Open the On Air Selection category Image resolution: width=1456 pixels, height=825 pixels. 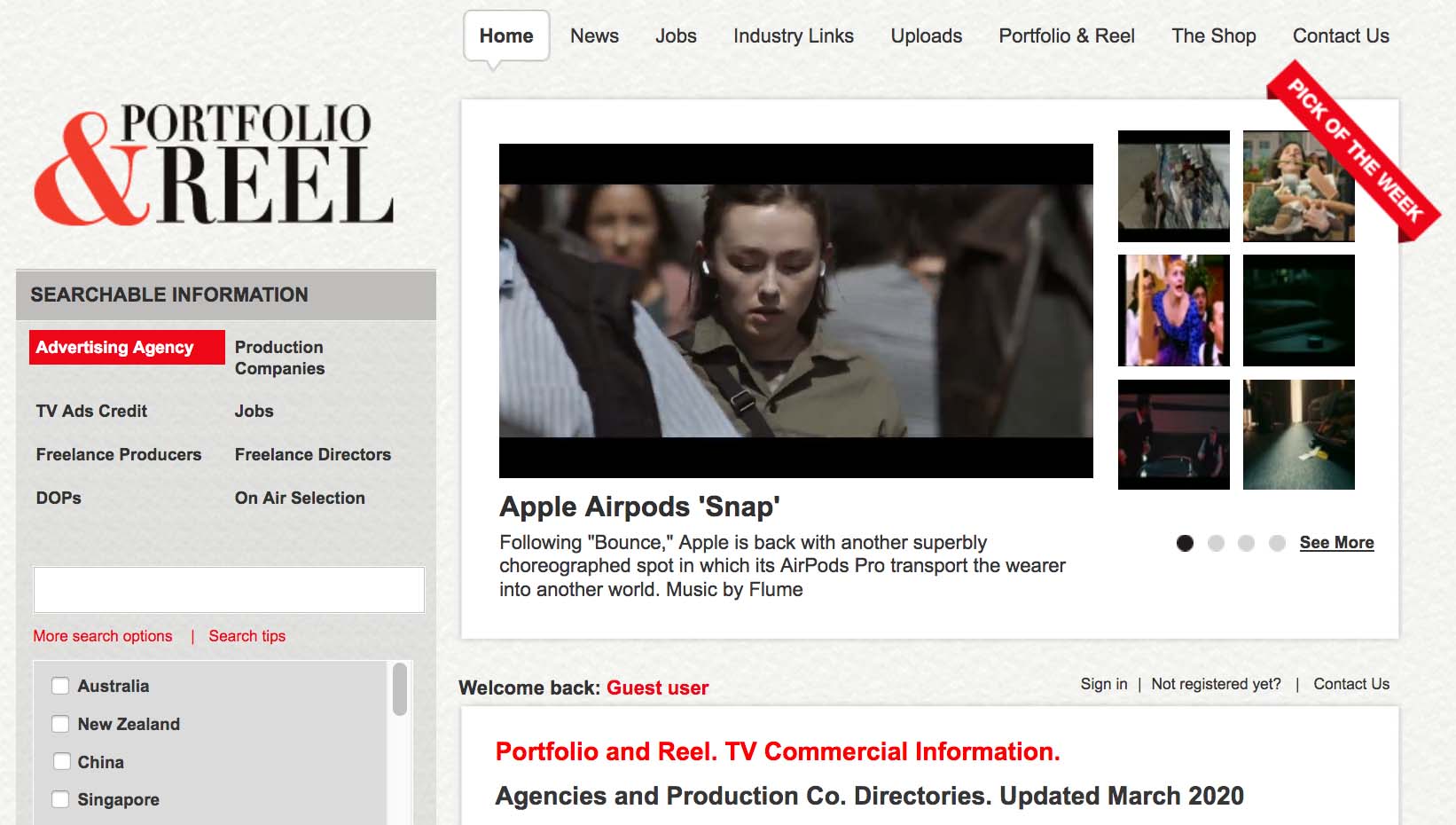[x=300, y=498]
